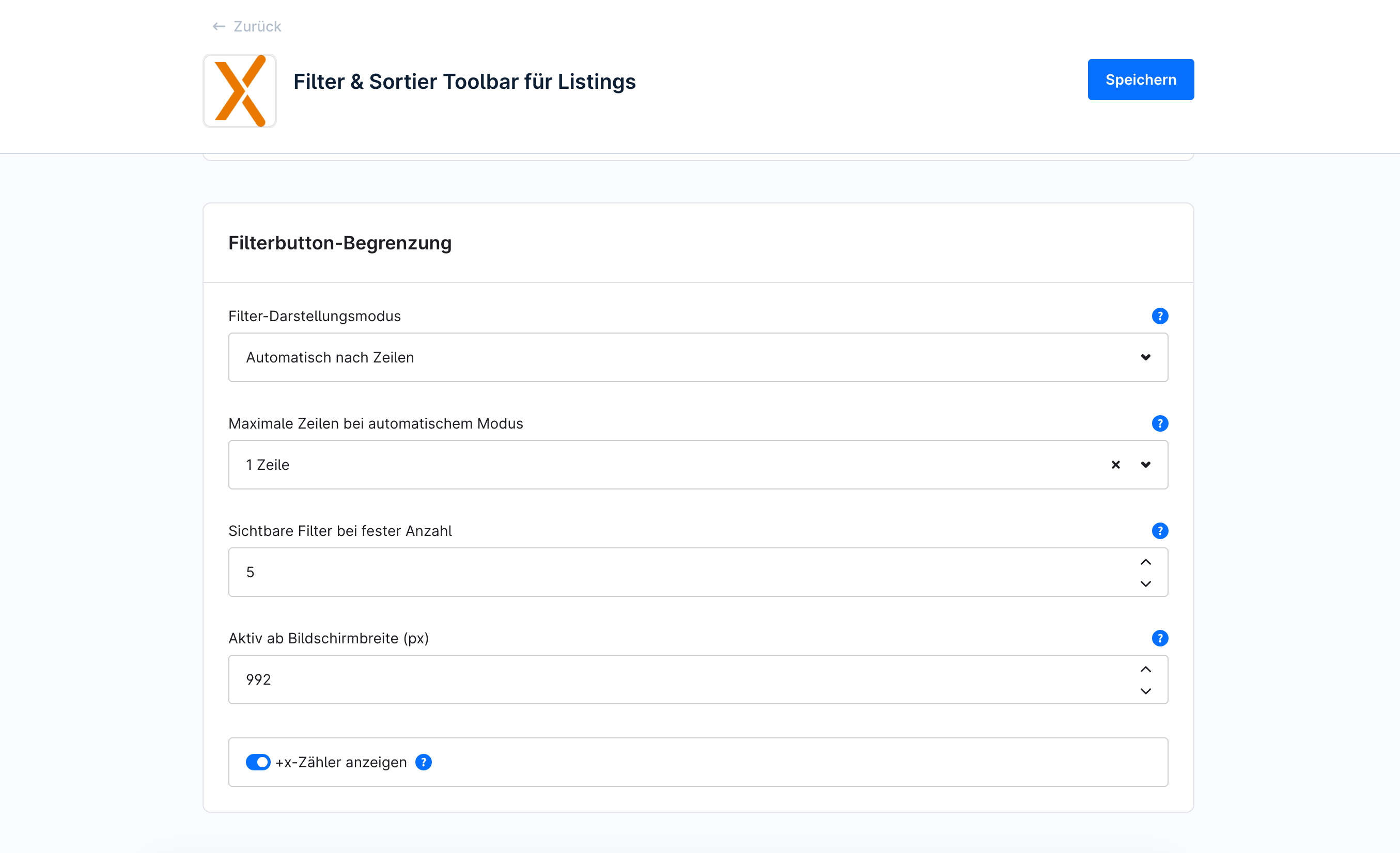This screenshot has height=853, width=1400.
Task: Toggle the +x-Zähler anzeigen switch
Action: 258,762
